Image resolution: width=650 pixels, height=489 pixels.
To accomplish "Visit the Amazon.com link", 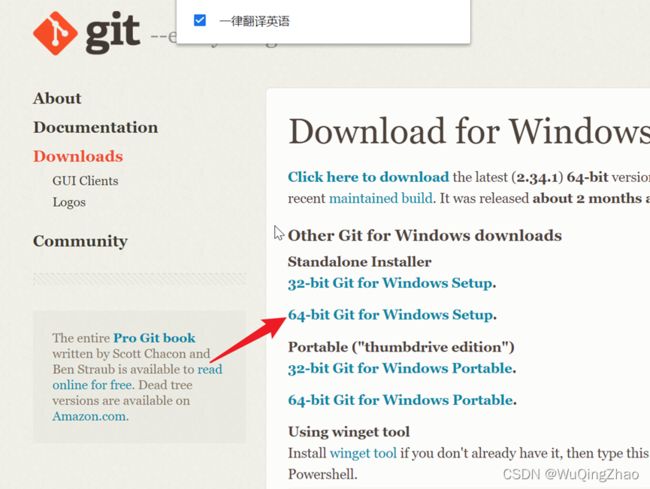I will tap(90, 416).
